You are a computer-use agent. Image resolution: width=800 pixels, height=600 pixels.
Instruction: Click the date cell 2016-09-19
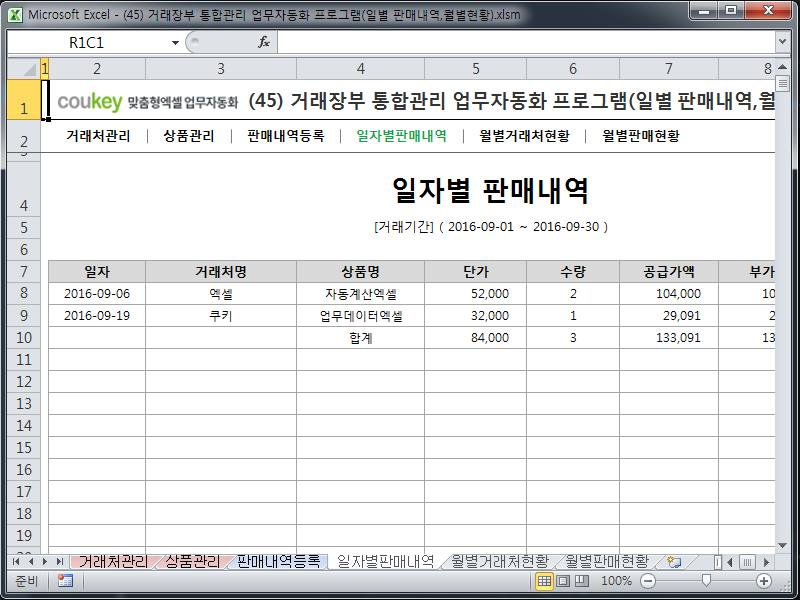coord(97,316)
